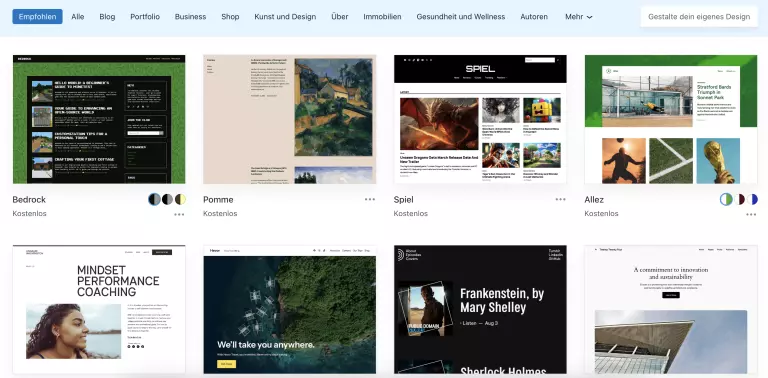Open Mindset Performance Coaching theme thumbnail
Viewport: 768px width, 378px height.
coord(99,309)
